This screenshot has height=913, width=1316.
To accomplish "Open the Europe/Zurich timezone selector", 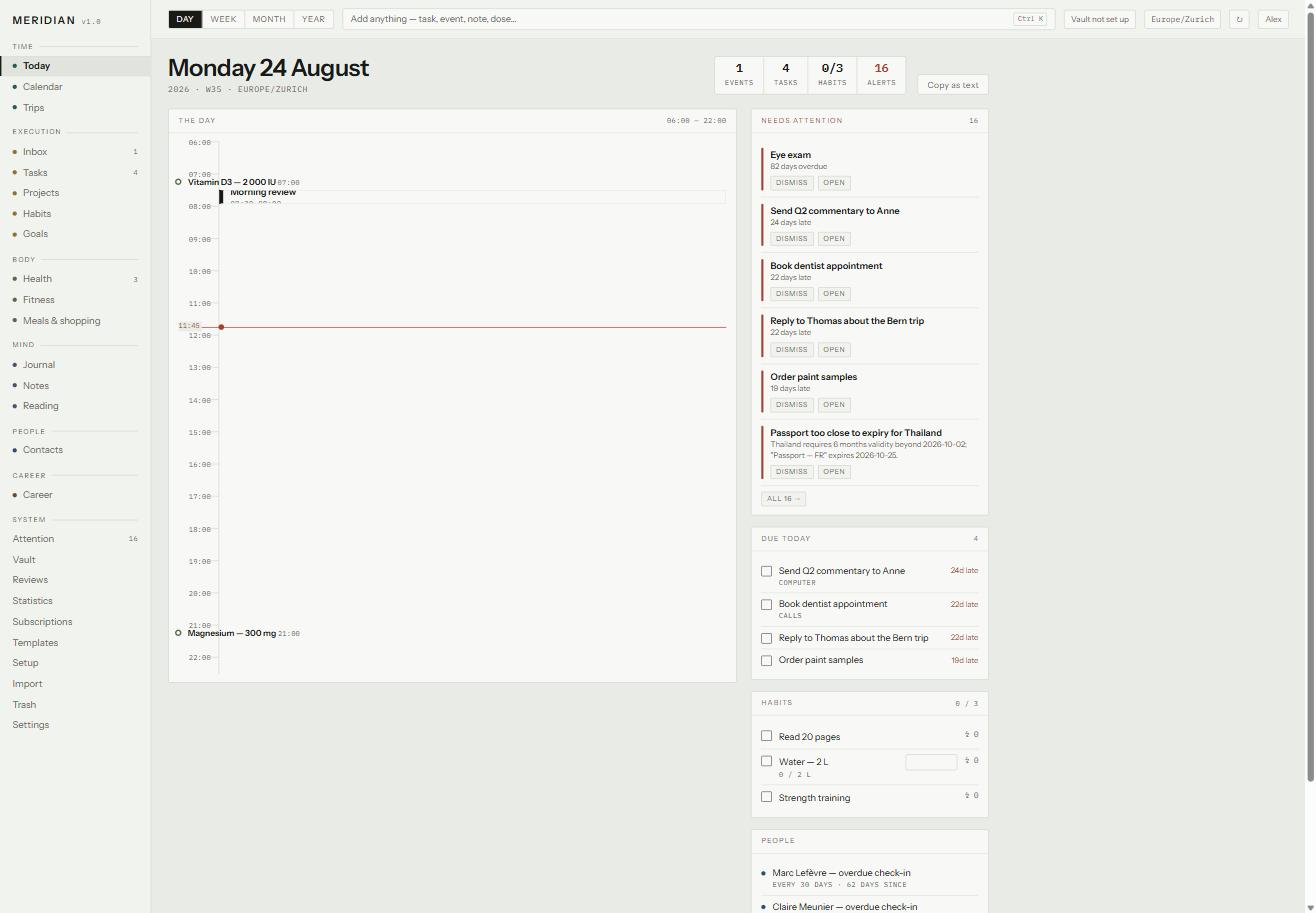I will [x=1182, y=19].
